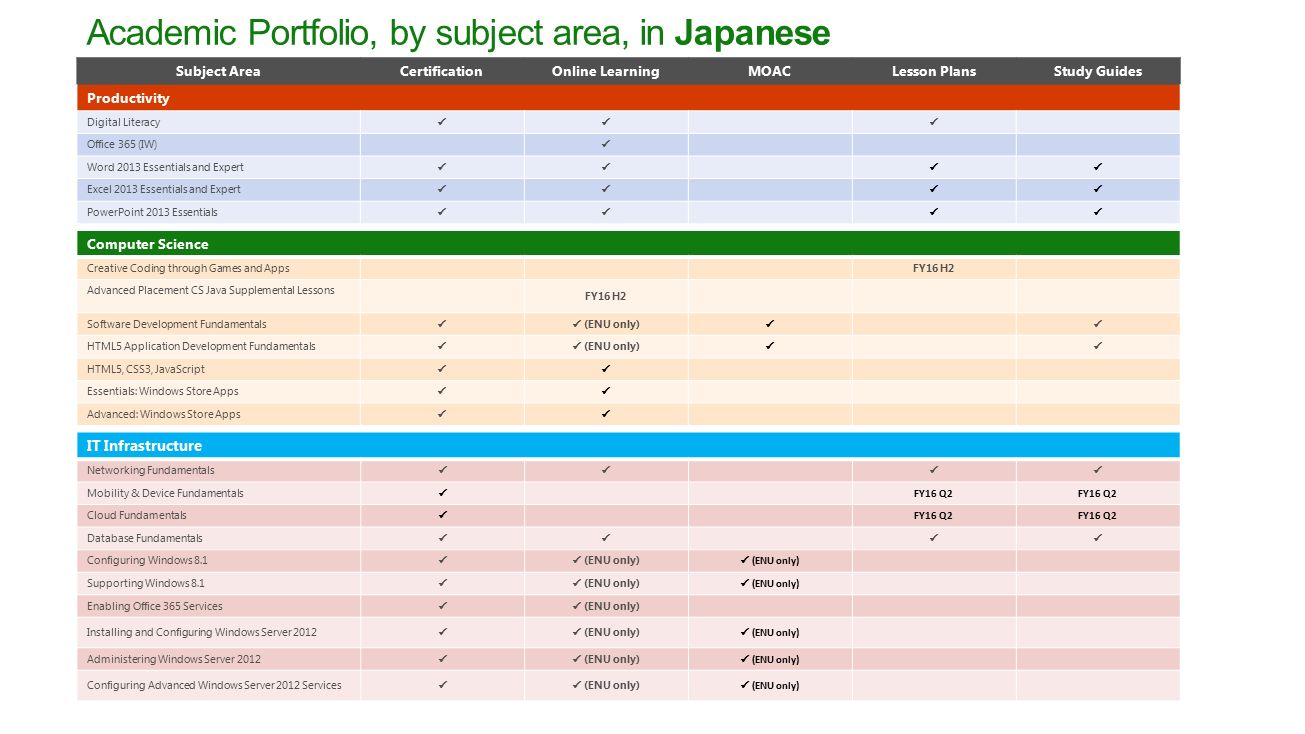Click the "Office 365 (IW)" row label
This screenshot has height=734, width=1305.
(122, 144)
